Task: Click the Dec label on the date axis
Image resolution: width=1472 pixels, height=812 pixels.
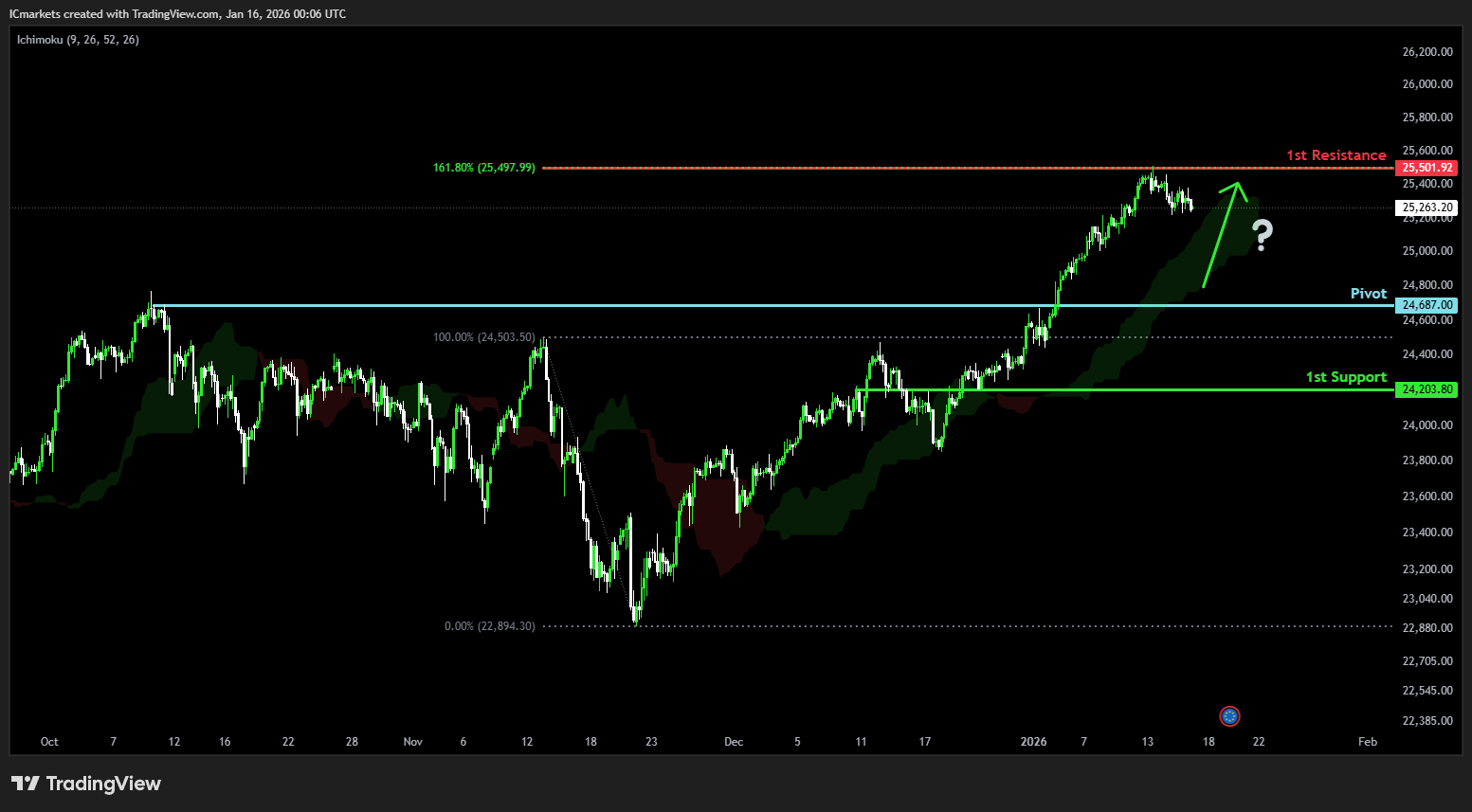Action: 734,742
